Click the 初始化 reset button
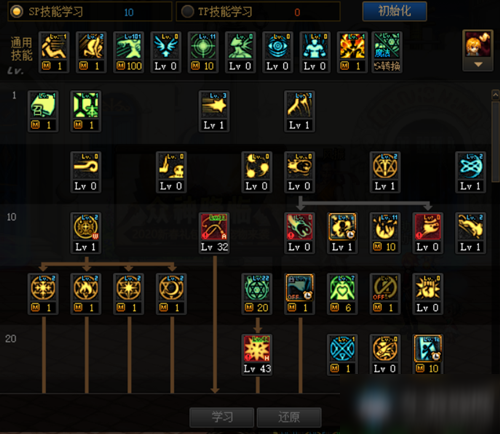 pyautogui.click(x=394, y=11)
